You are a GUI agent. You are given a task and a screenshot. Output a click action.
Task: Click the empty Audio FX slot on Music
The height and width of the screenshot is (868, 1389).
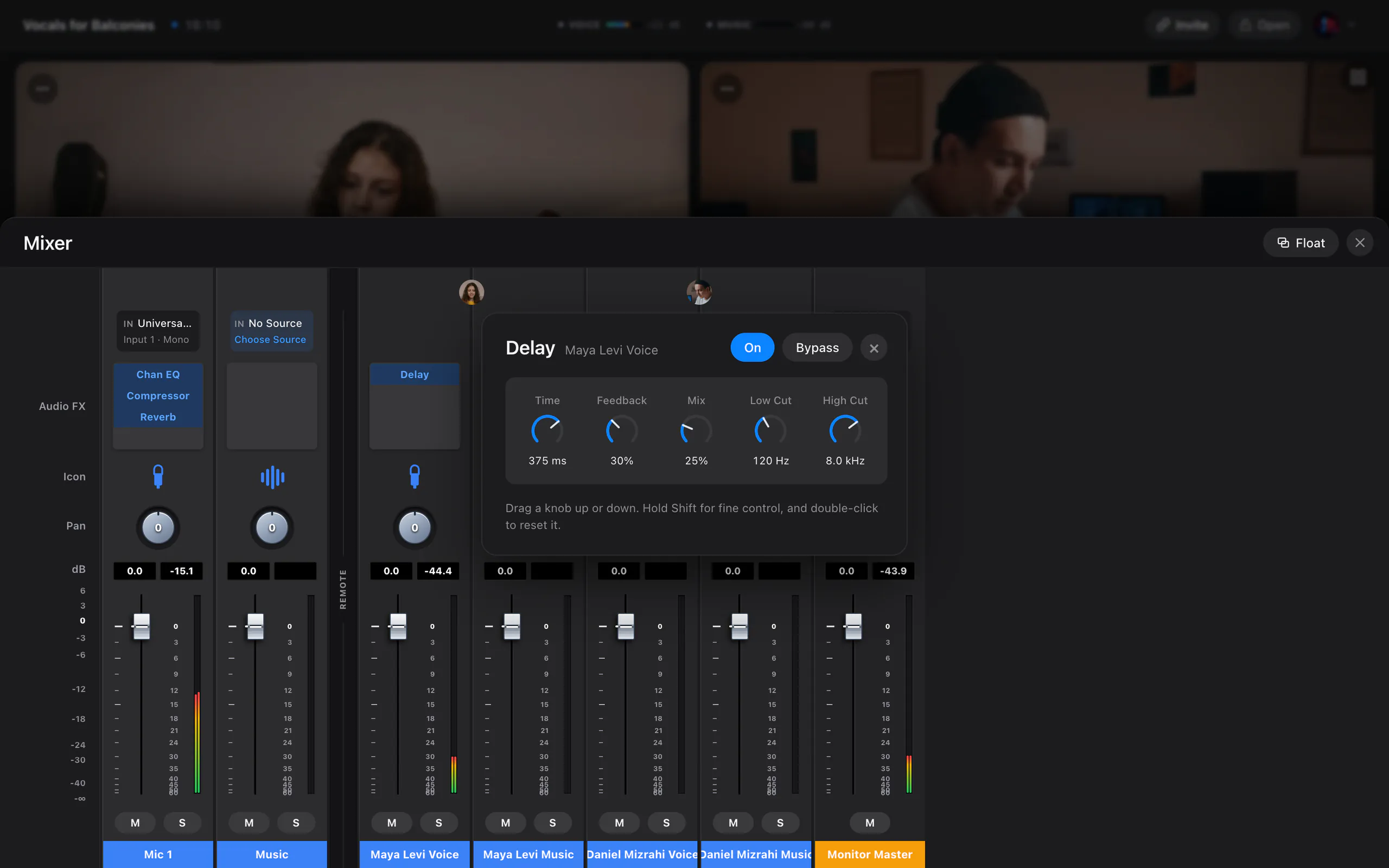tap(272, 406)
